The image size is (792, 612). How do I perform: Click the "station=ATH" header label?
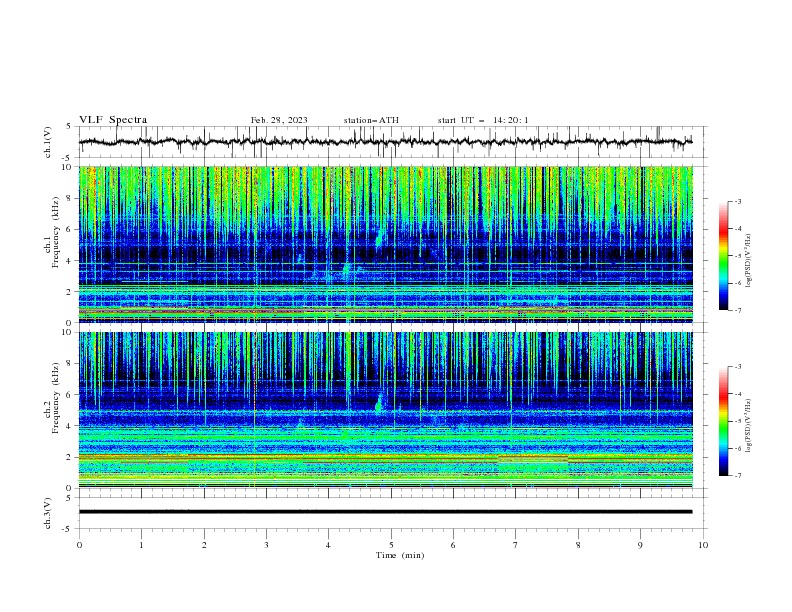tap(371, 120)
